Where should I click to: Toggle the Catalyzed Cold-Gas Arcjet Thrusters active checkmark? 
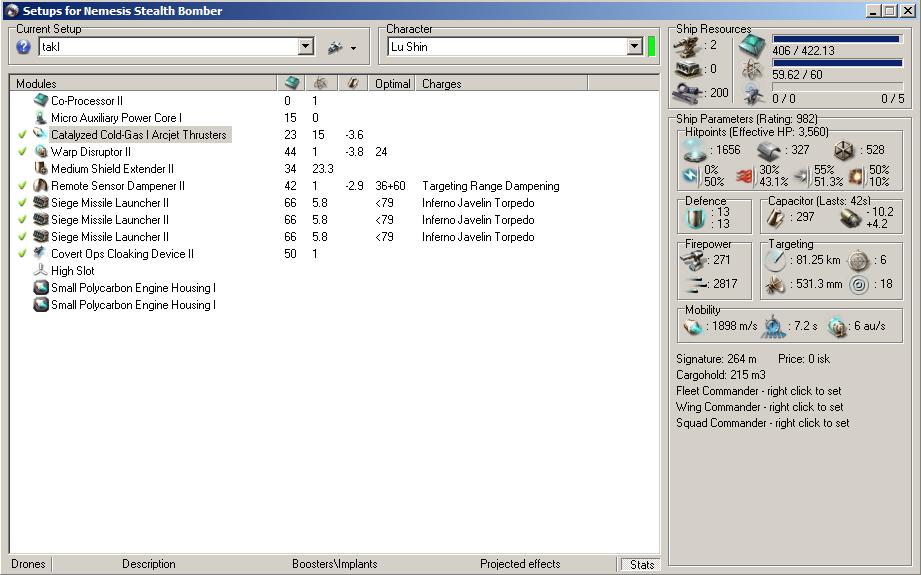click(22, 134)
